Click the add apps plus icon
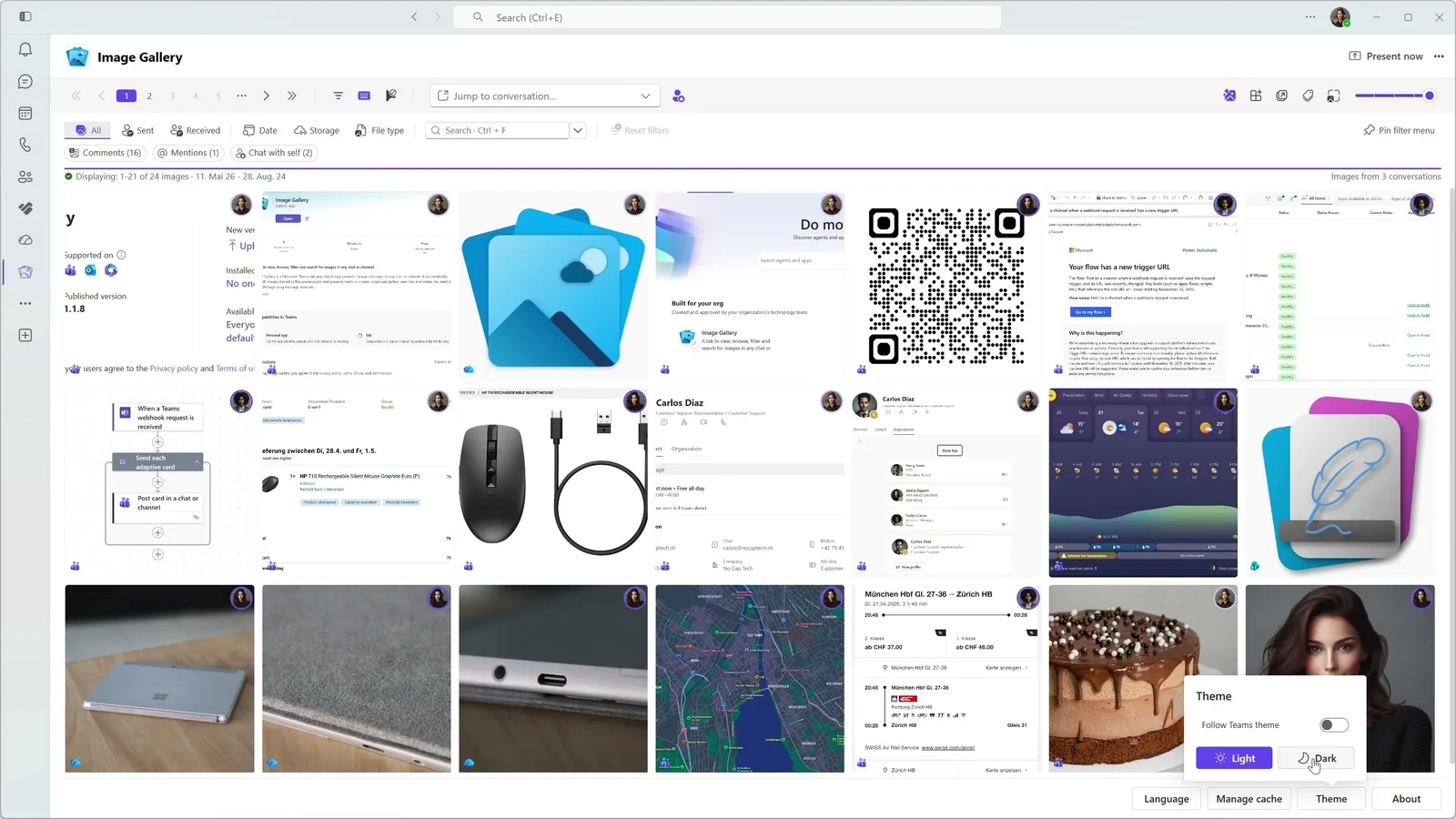The width and height of the screenshot is (1456, 819). (x=25, y=336)
